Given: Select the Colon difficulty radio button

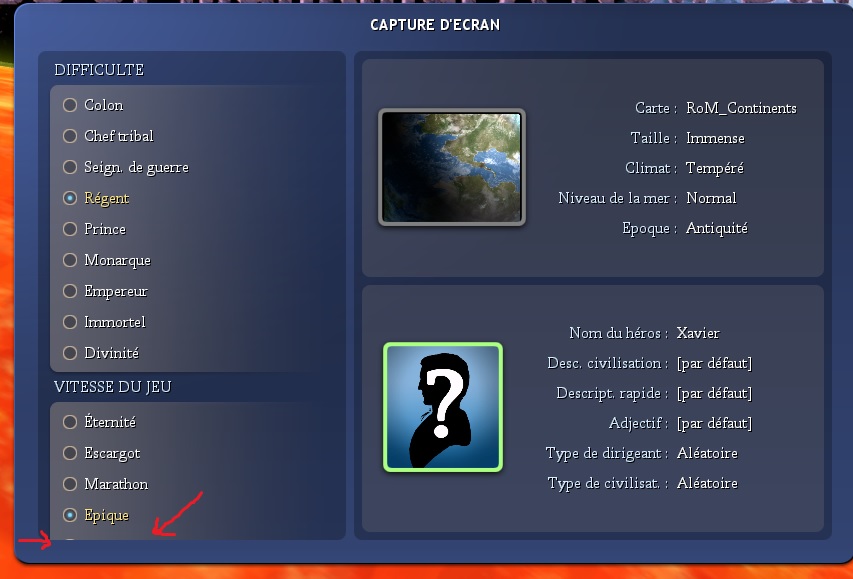Looking at the screenshot, I should [x=70, y=105].
